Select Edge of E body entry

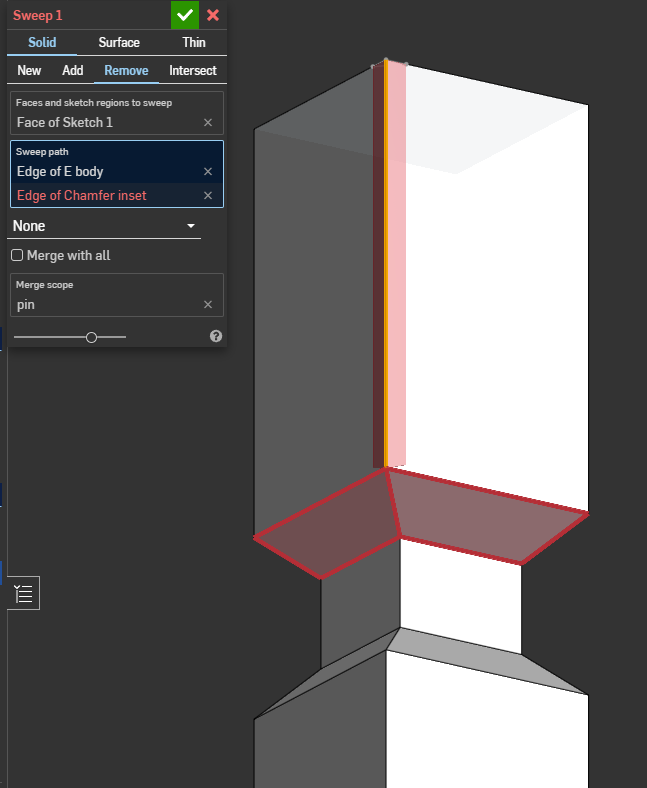(60, 171)
